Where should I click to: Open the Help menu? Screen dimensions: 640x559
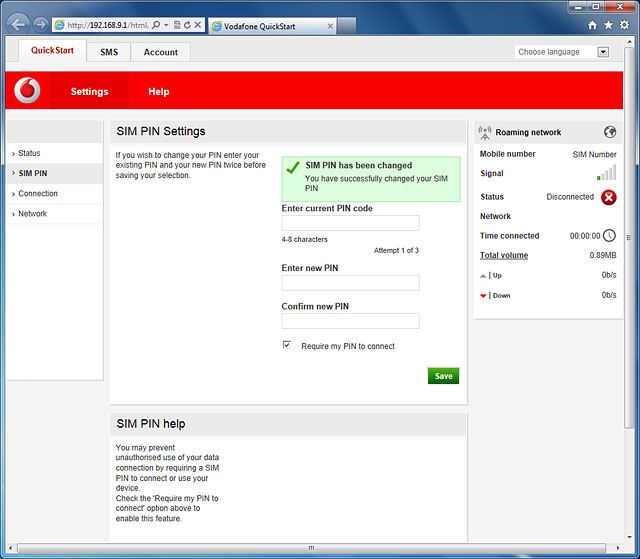pyautogui.click(x=159, y=91)
